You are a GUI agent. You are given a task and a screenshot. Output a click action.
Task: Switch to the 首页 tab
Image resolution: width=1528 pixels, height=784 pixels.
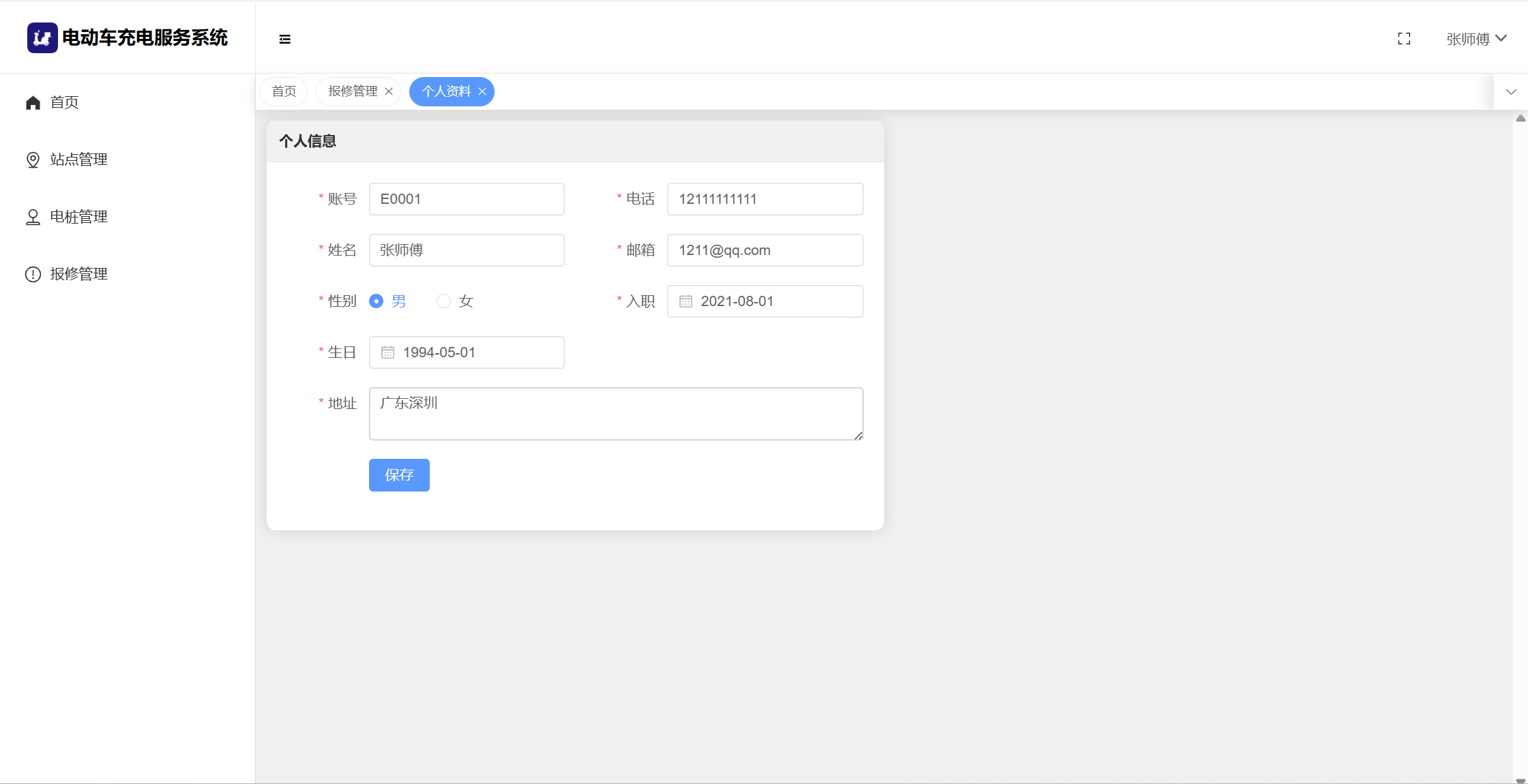(284, 91)
